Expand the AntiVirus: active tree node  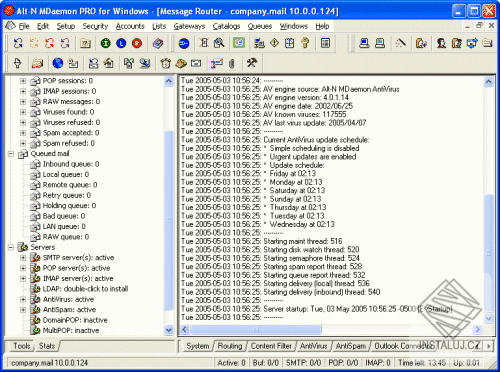[23, 299]
